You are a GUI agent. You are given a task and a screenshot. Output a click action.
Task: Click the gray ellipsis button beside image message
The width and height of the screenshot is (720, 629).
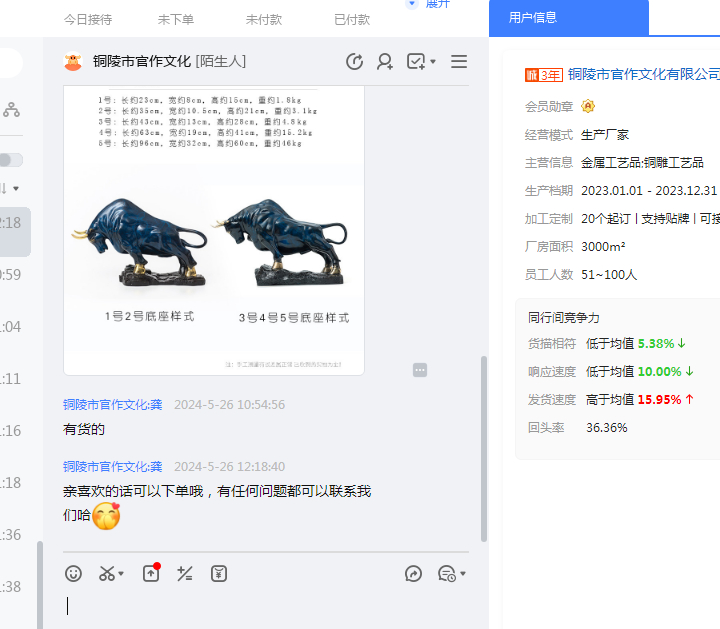pos(420,370)
